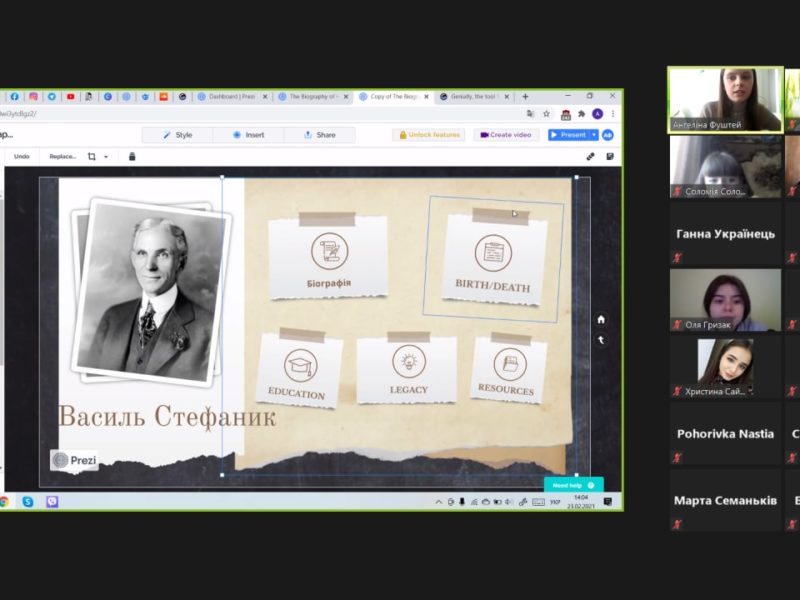
Task: Open the Style menu
Action: tap(177, 135)
